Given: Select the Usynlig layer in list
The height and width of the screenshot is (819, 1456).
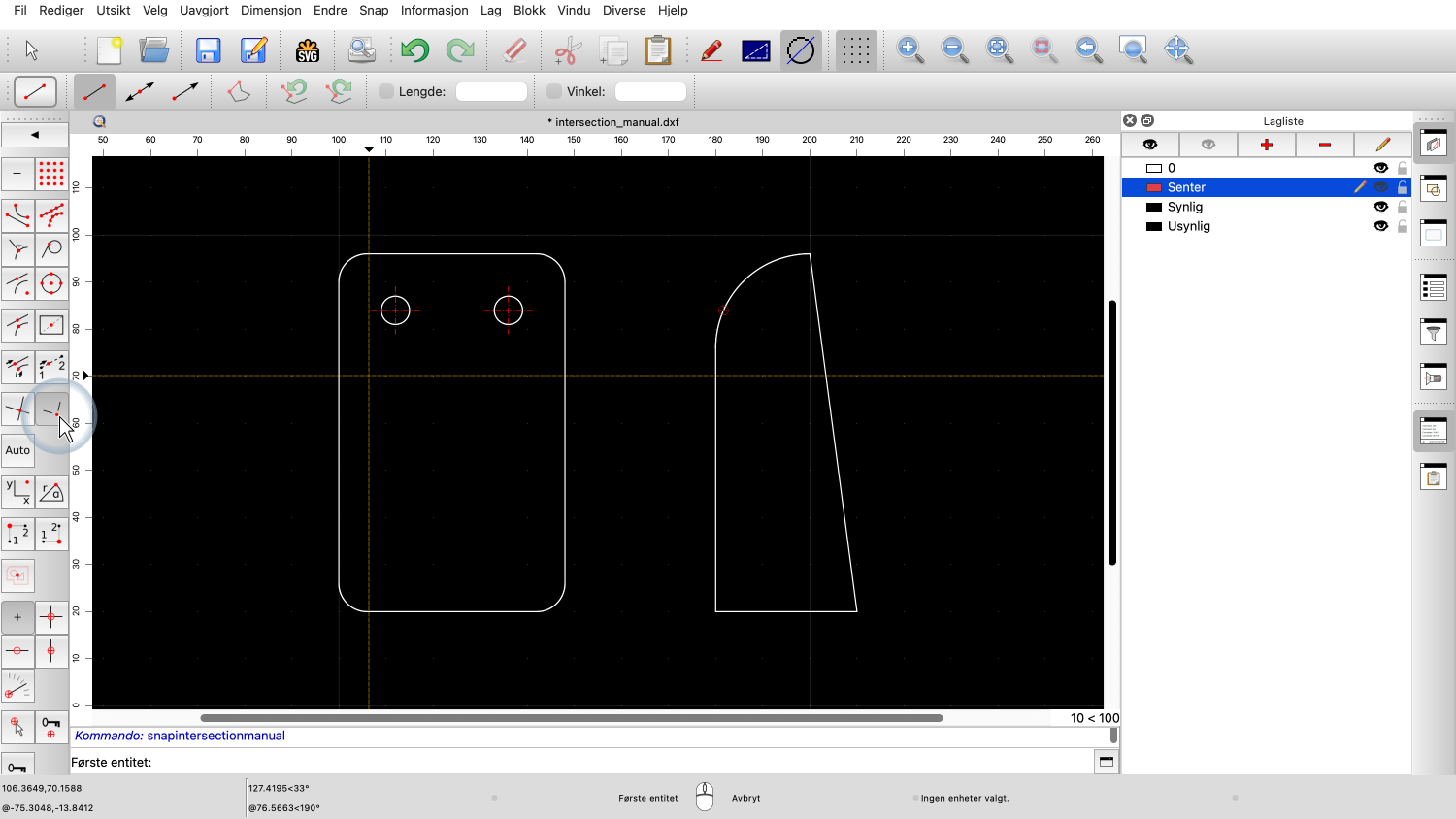Looking at the screenshot, I should 1188,226.
